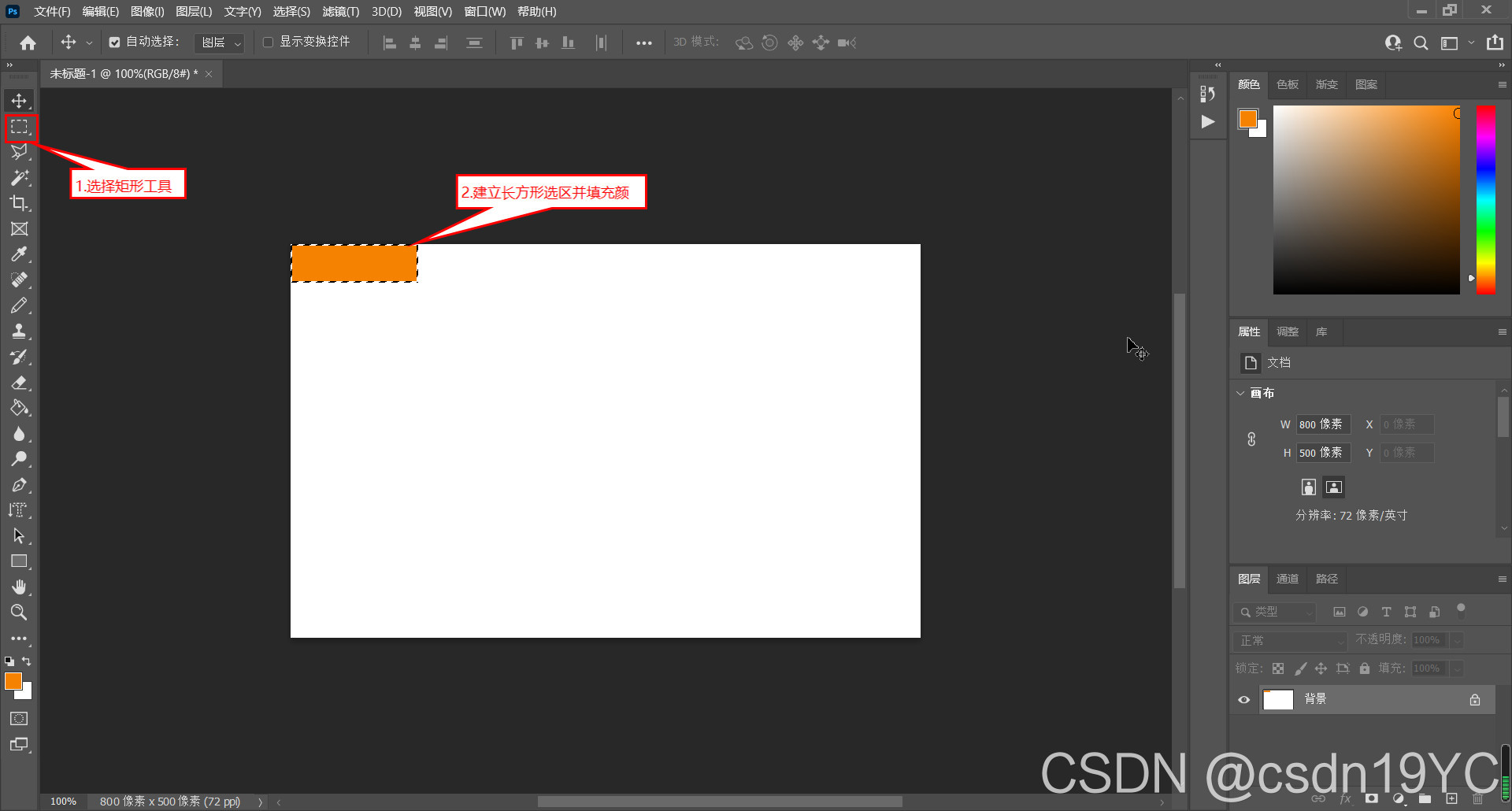Image resolution: width=1512 pixels, height=811 pixels.
Task: Change screen mode icon
Action: [x=19, y=745]
